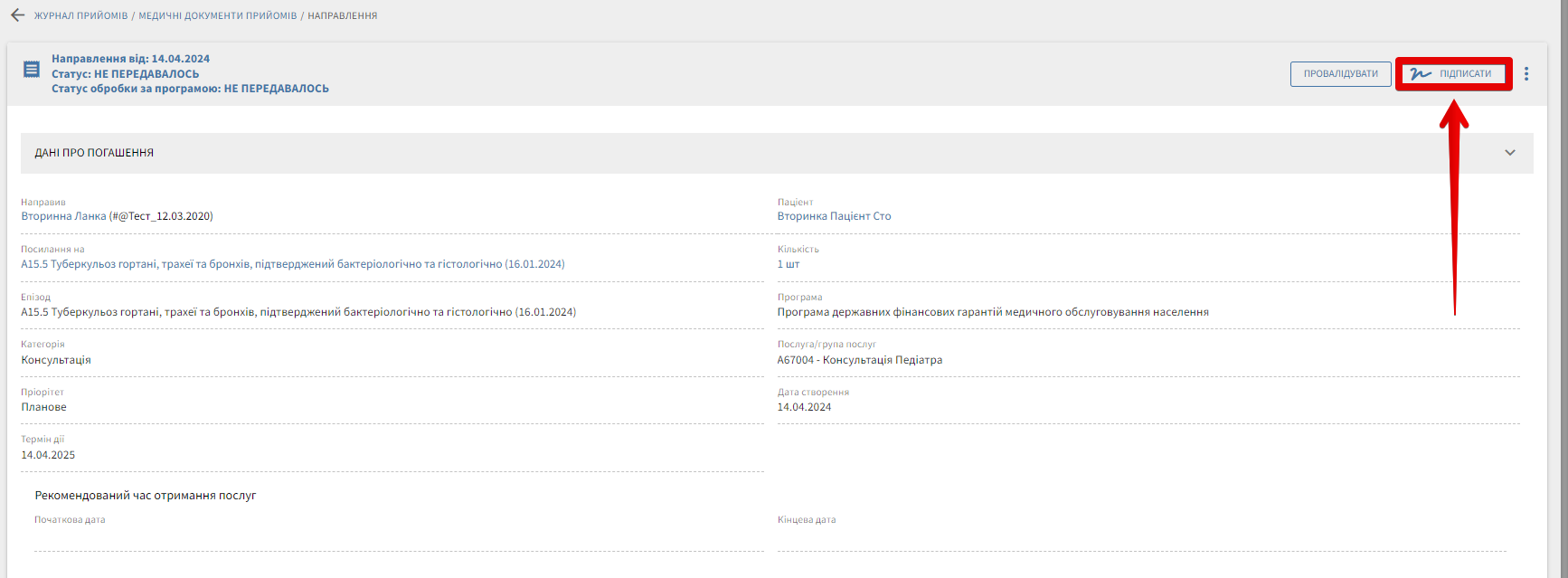Click the Категорія value Консультація

(56, 360)
